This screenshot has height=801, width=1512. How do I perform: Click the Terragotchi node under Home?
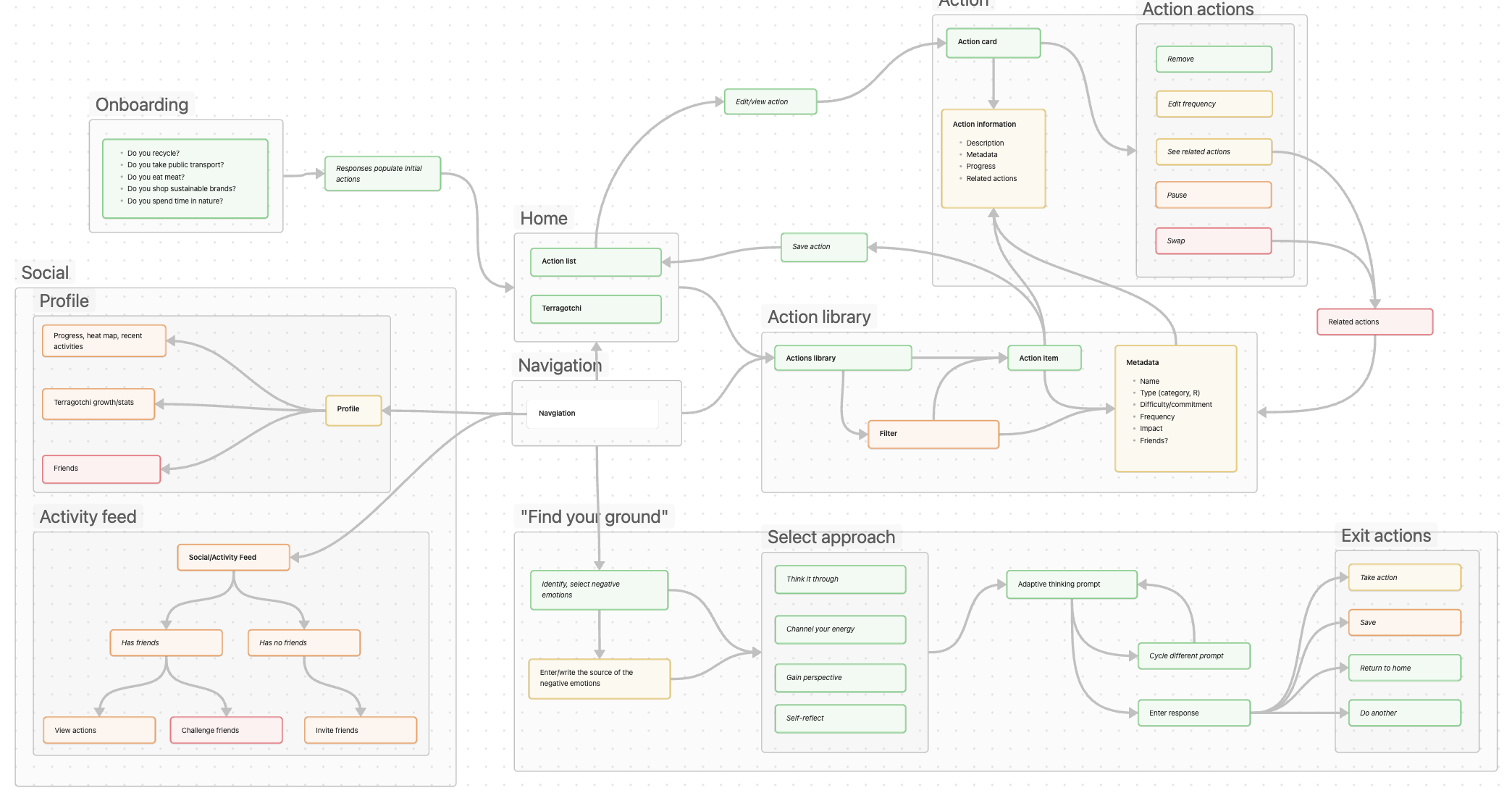[595, 309]
